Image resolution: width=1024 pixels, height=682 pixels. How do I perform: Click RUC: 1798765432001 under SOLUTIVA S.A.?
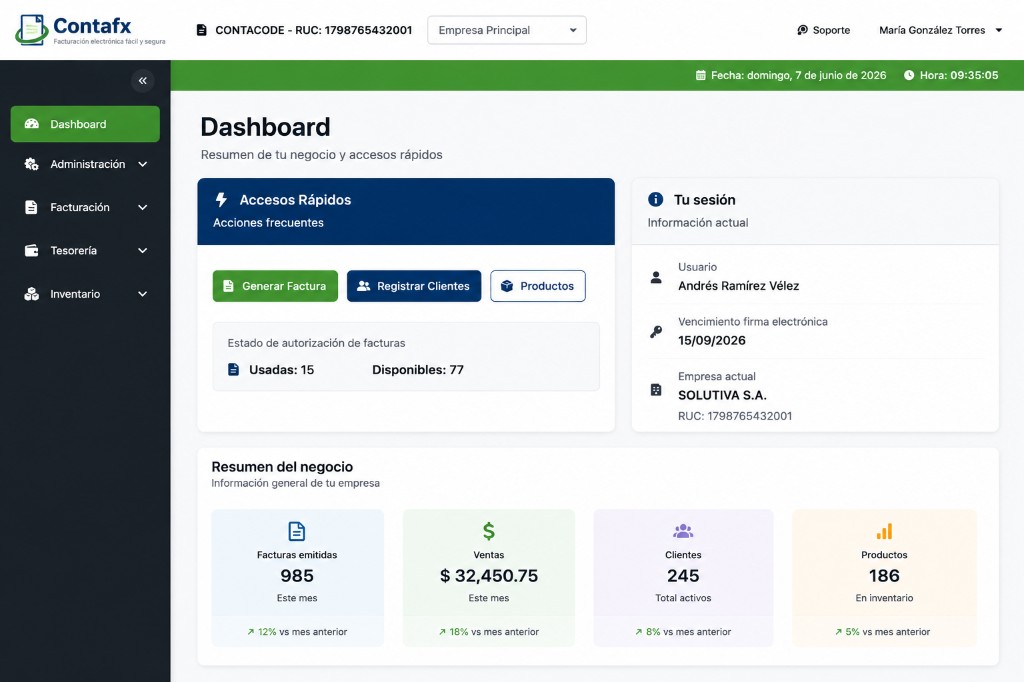tap(735, 416)
